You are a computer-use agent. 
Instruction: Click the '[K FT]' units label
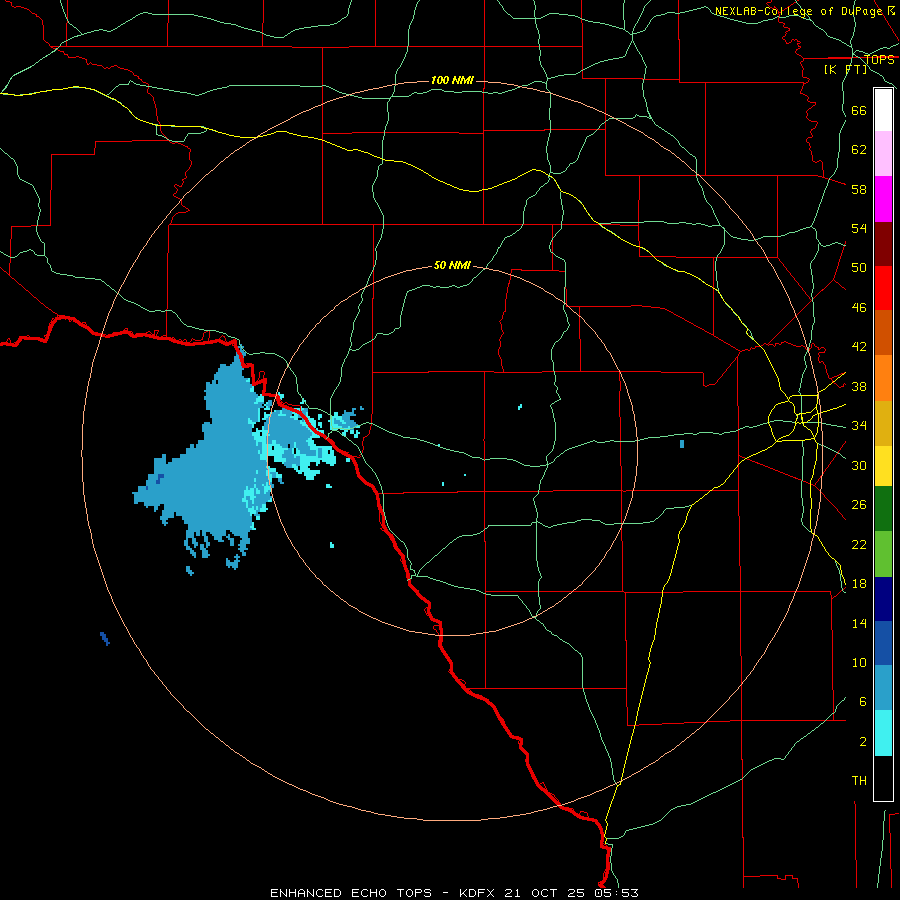(845, 69)
